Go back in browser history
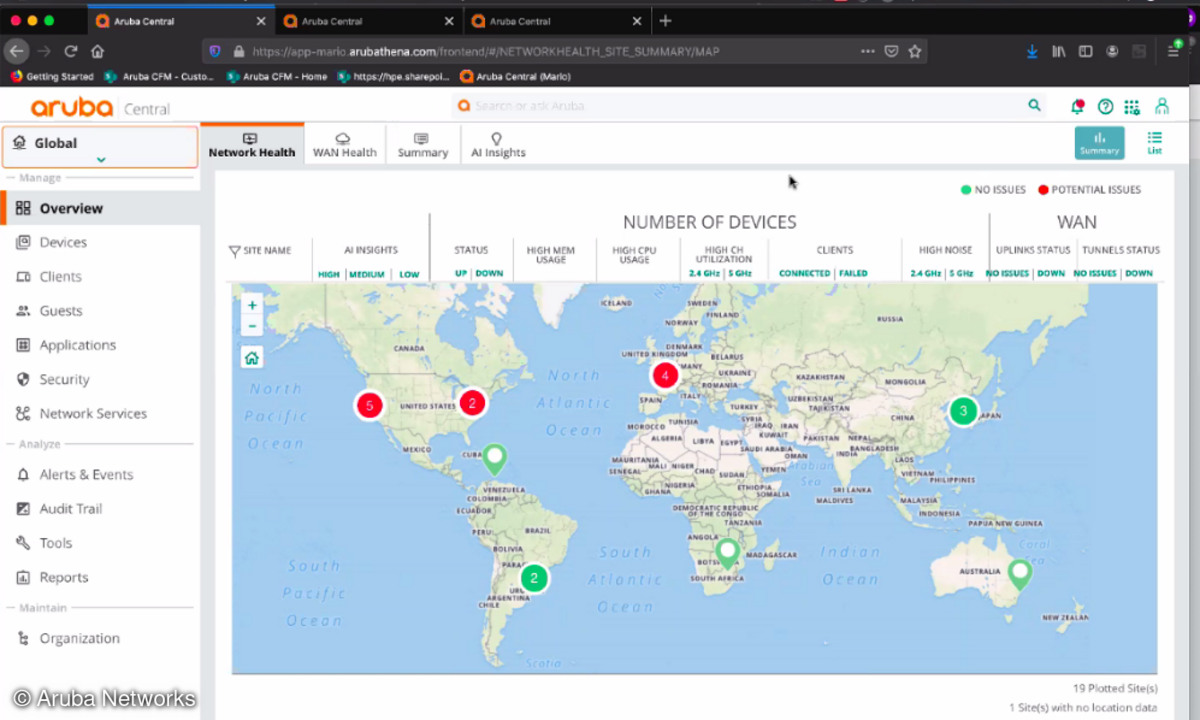The height and width of the screenshot is (720, 1200). (16, 51)
